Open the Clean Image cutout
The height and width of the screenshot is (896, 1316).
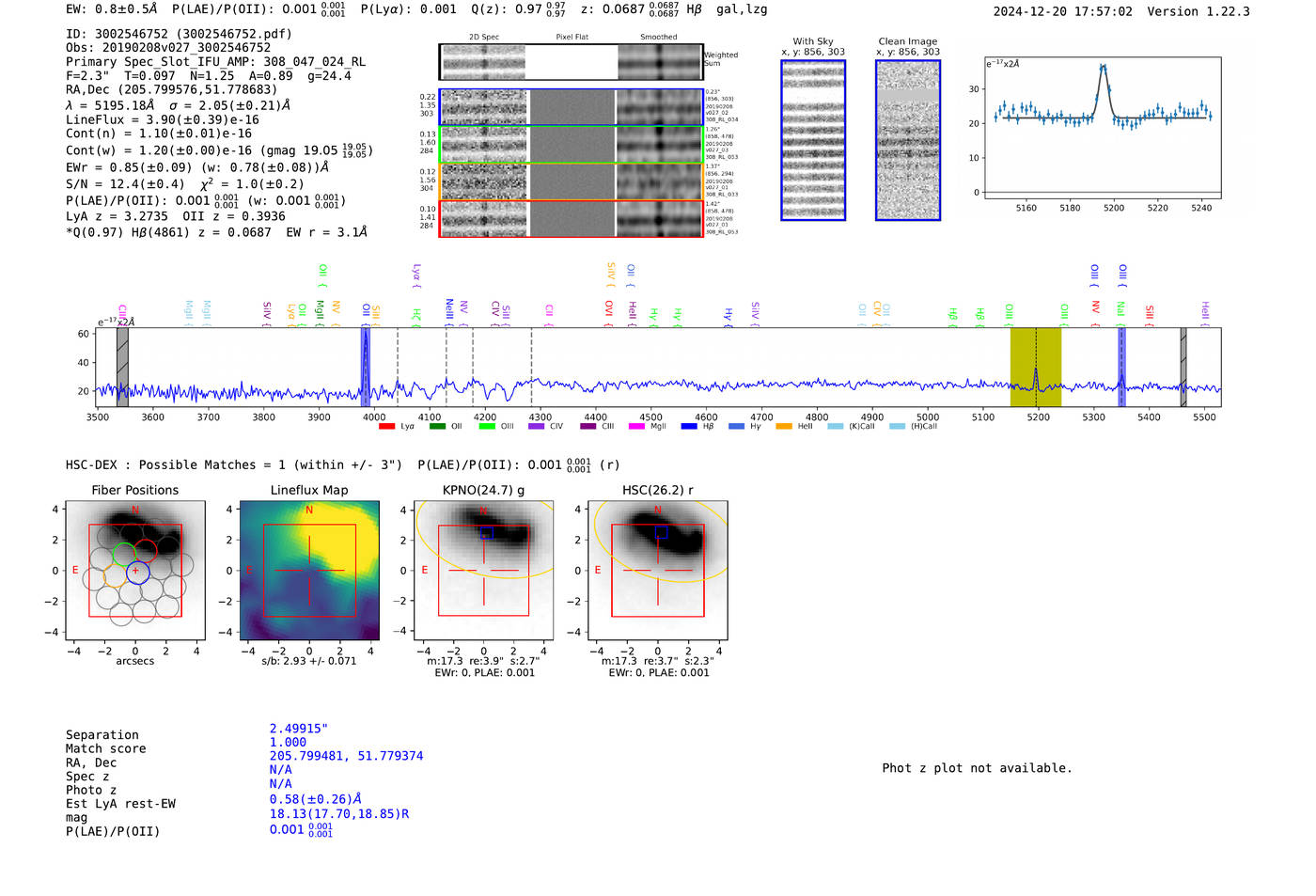(x=908, y=140)
